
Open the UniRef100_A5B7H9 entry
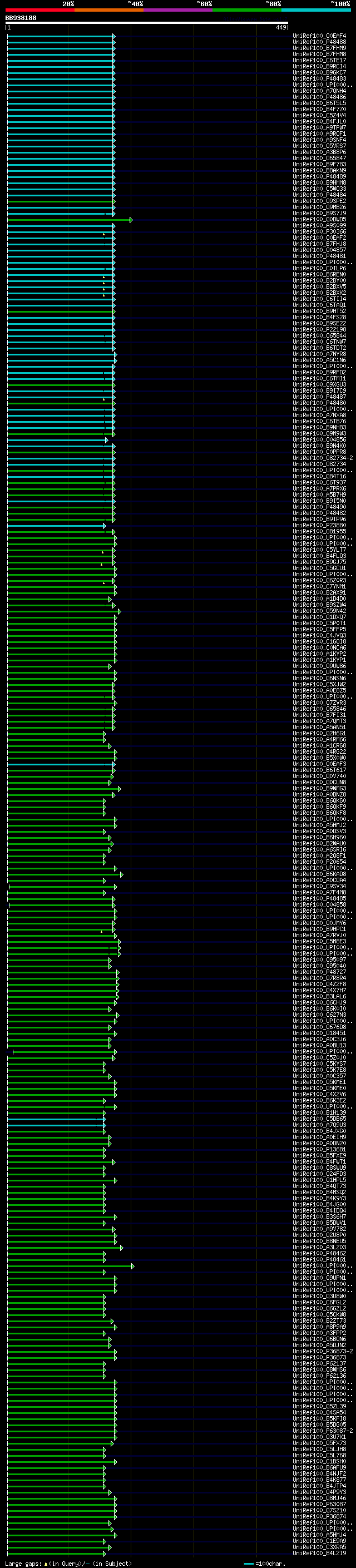tap(319, 495)
